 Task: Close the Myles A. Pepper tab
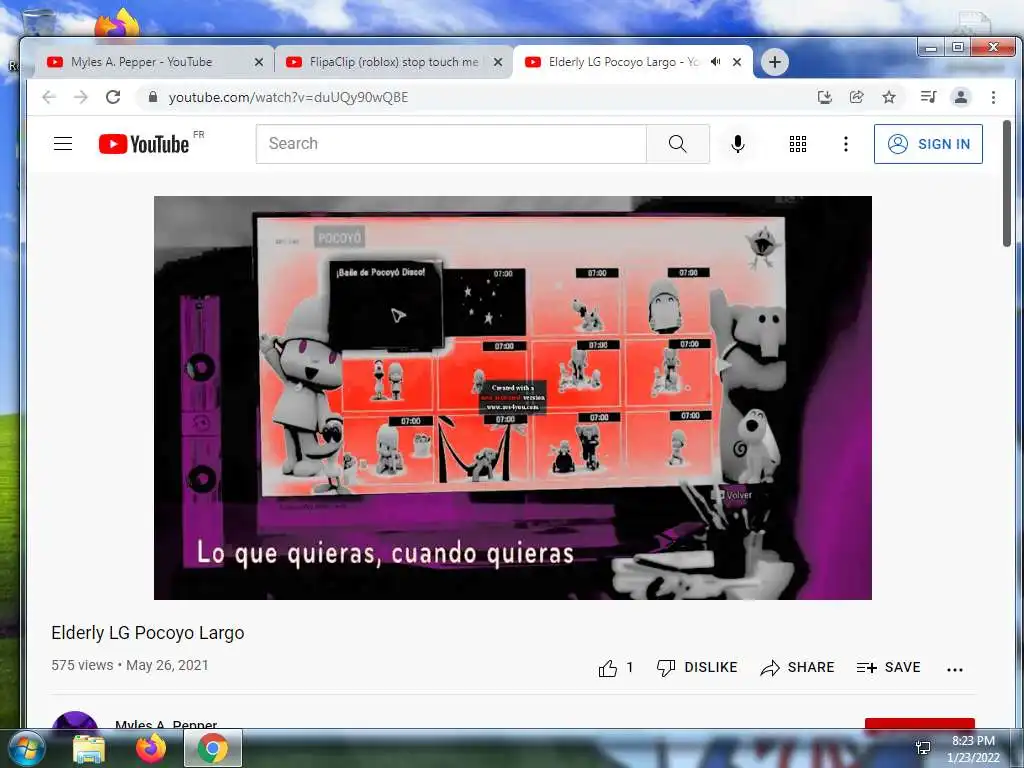tap(259, 62)
